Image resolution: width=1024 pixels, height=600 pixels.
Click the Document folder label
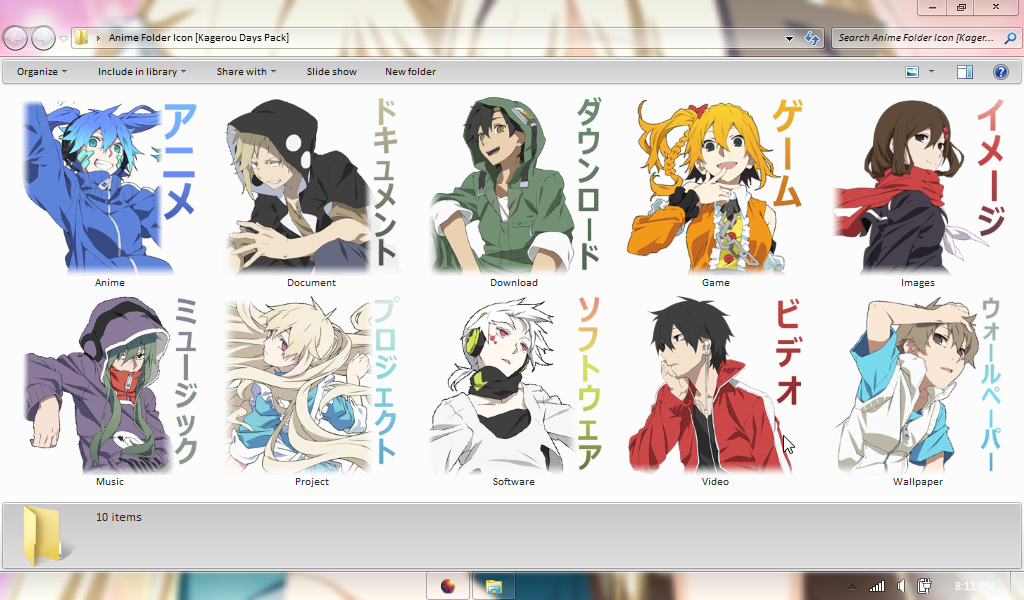click(x=312, y=283)
